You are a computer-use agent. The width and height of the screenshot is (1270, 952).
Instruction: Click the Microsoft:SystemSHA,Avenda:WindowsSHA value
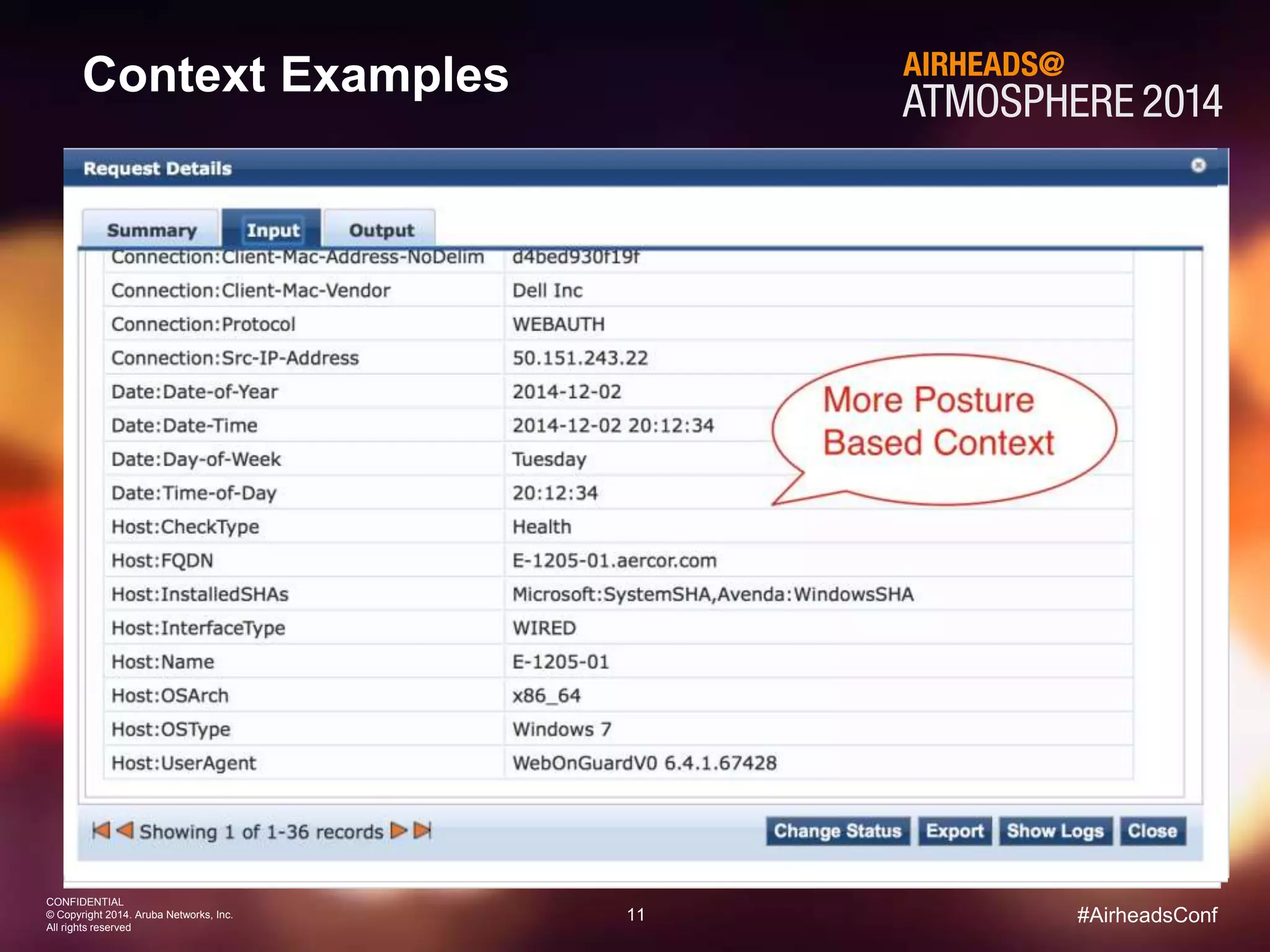pos(713,594)
